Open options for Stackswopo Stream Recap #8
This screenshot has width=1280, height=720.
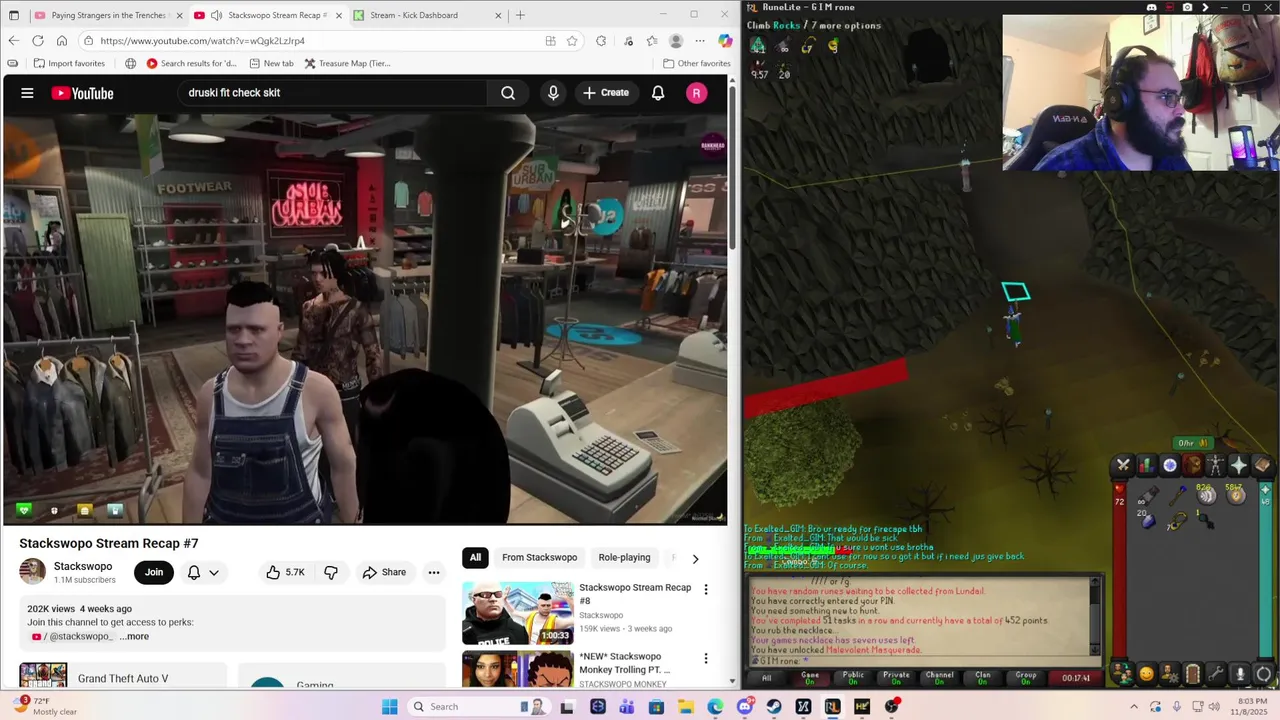705,590
